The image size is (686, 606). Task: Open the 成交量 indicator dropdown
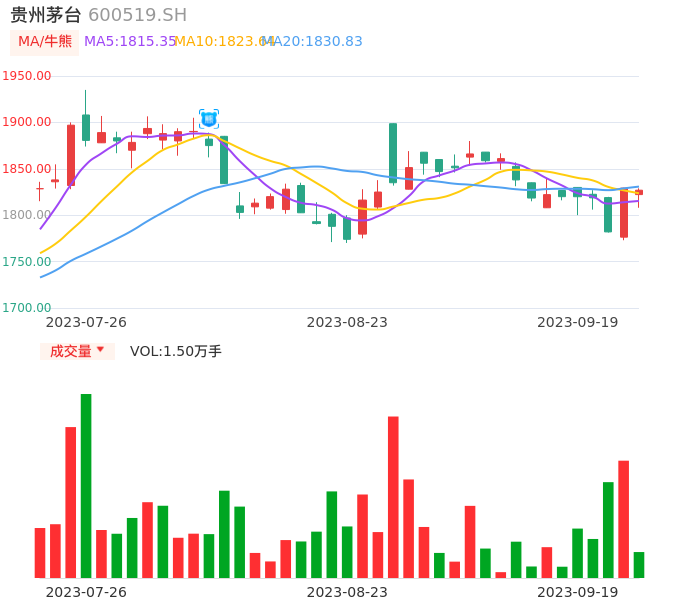(x=77, y=351)
